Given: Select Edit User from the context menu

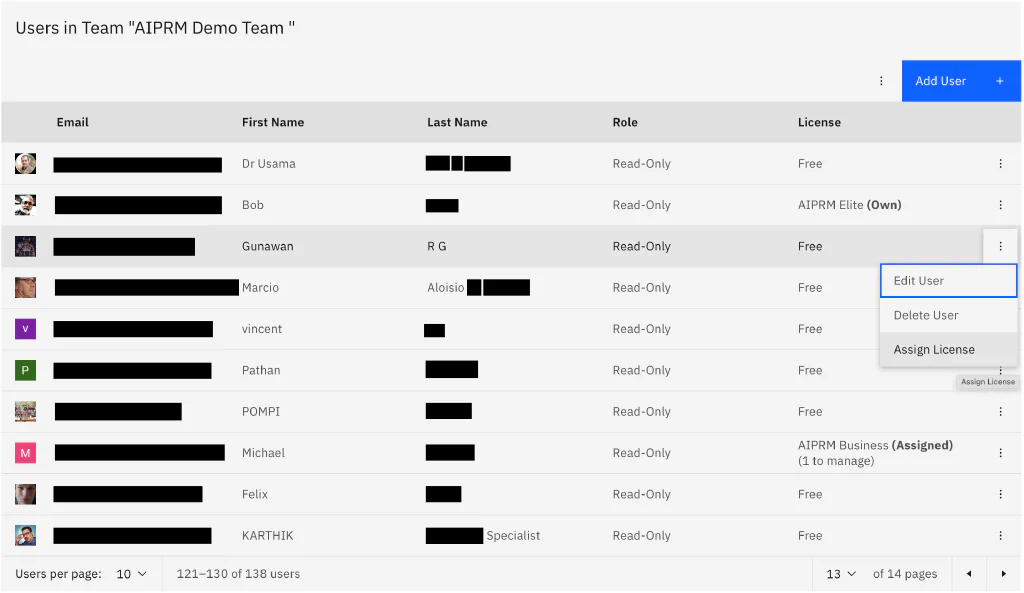Looking at the screenshot, I should [948, 281].
